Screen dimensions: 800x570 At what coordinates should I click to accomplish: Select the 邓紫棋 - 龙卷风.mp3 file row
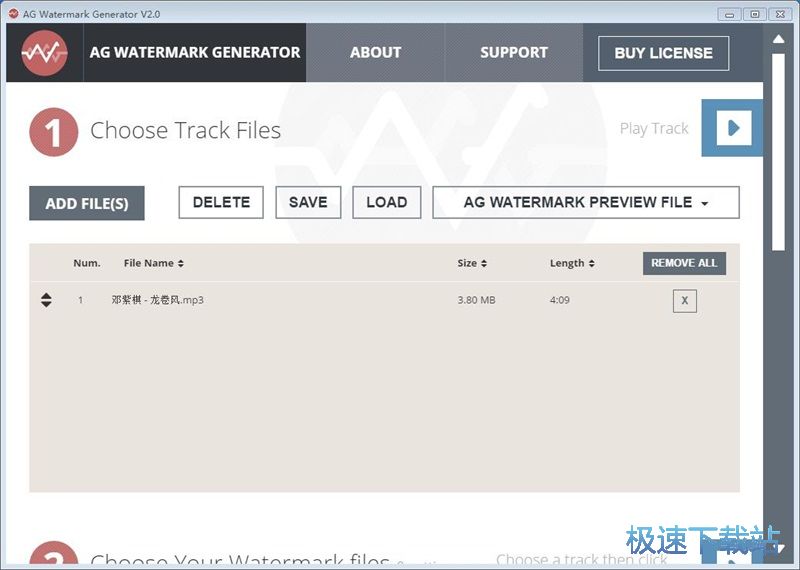coord(384,300)
